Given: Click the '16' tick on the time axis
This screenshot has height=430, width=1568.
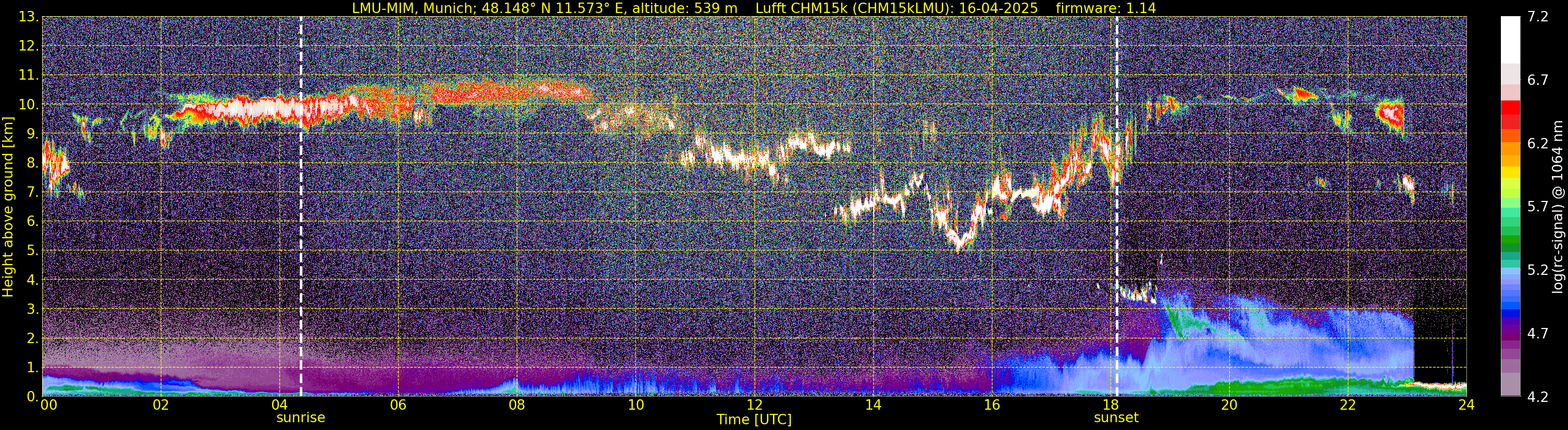Looking at the screenshot, I should point(991,405).
